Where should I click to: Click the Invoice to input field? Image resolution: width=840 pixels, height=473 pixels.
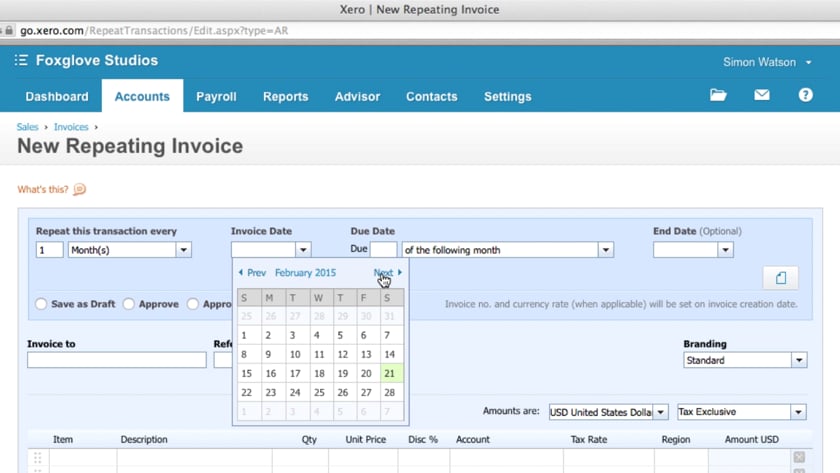coord(117,360)
